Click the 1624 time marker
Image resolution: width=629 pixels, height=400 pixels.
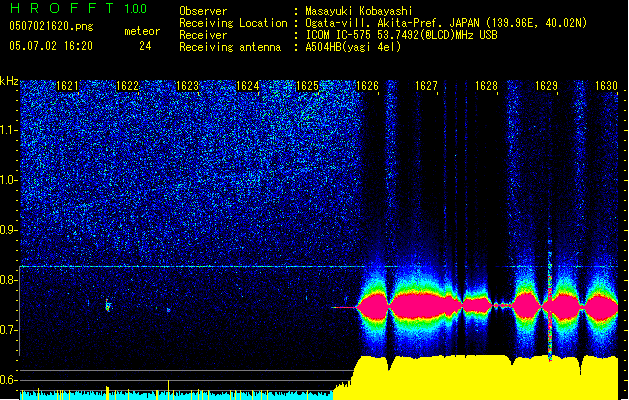coord(248,86)
